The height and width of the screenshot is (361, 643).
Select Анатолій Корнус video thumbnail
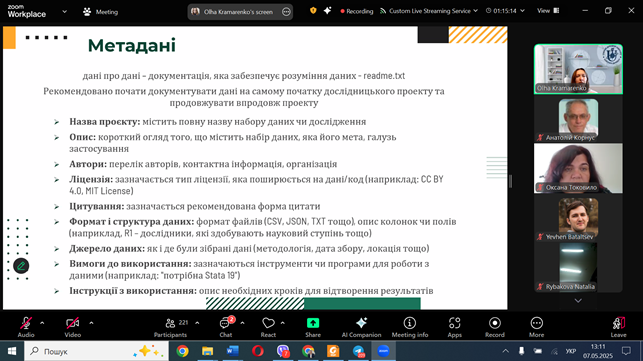[x=578, y=119]
